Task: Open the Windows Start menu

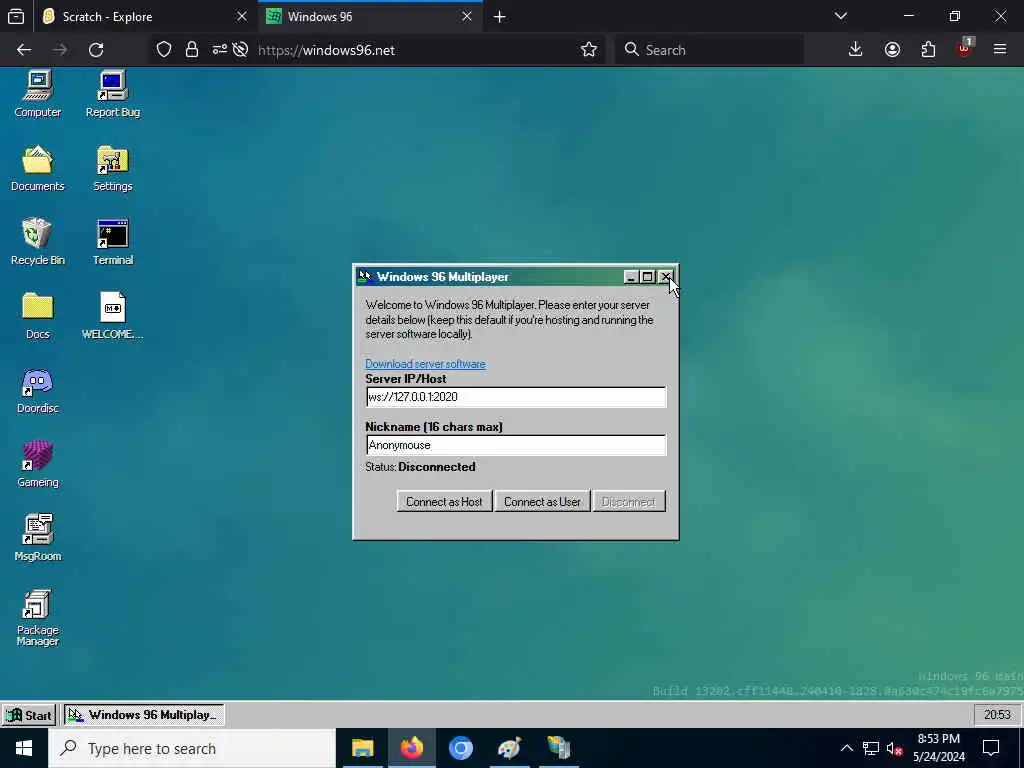Action: (24, 748)
